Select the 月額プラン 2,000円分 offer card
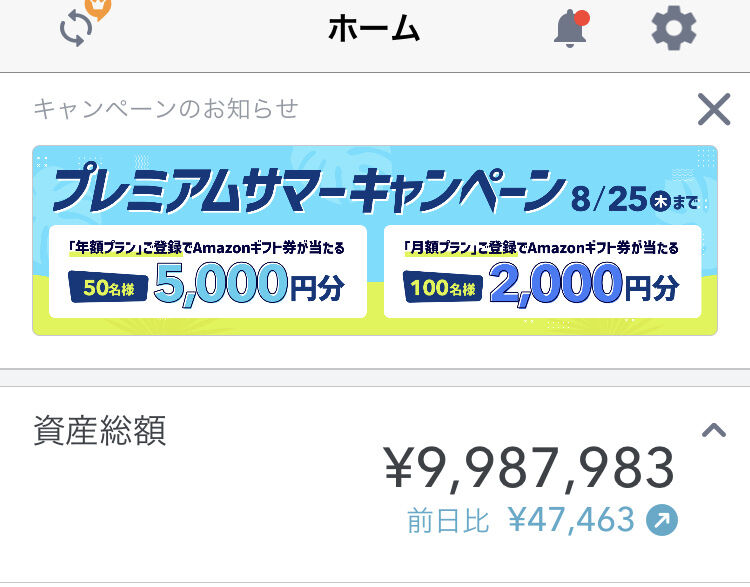Screen dimensions: 750x587 point(542,271)
